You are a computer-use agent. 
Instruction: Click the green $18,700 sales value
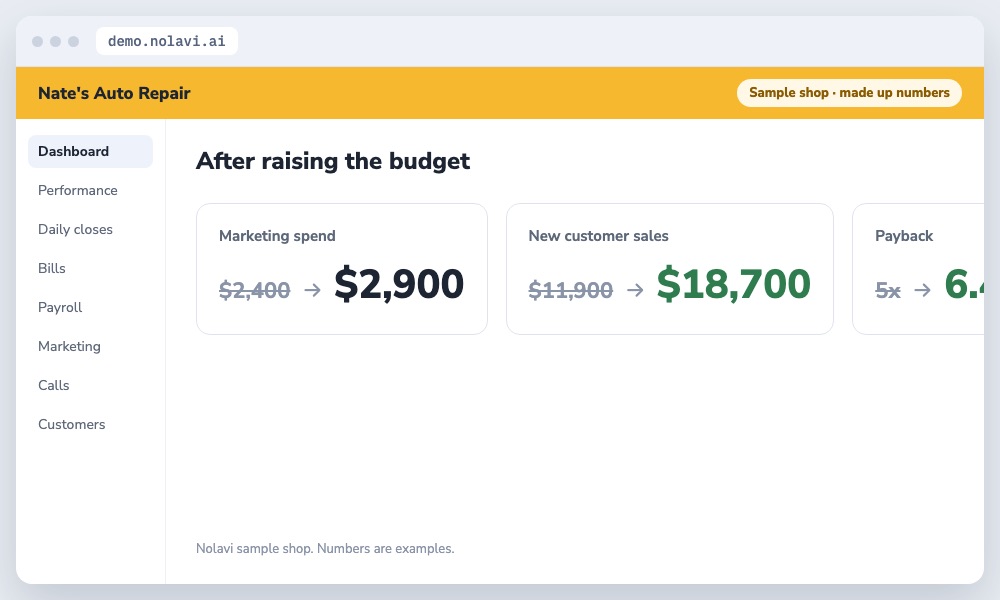click(733, 284)
